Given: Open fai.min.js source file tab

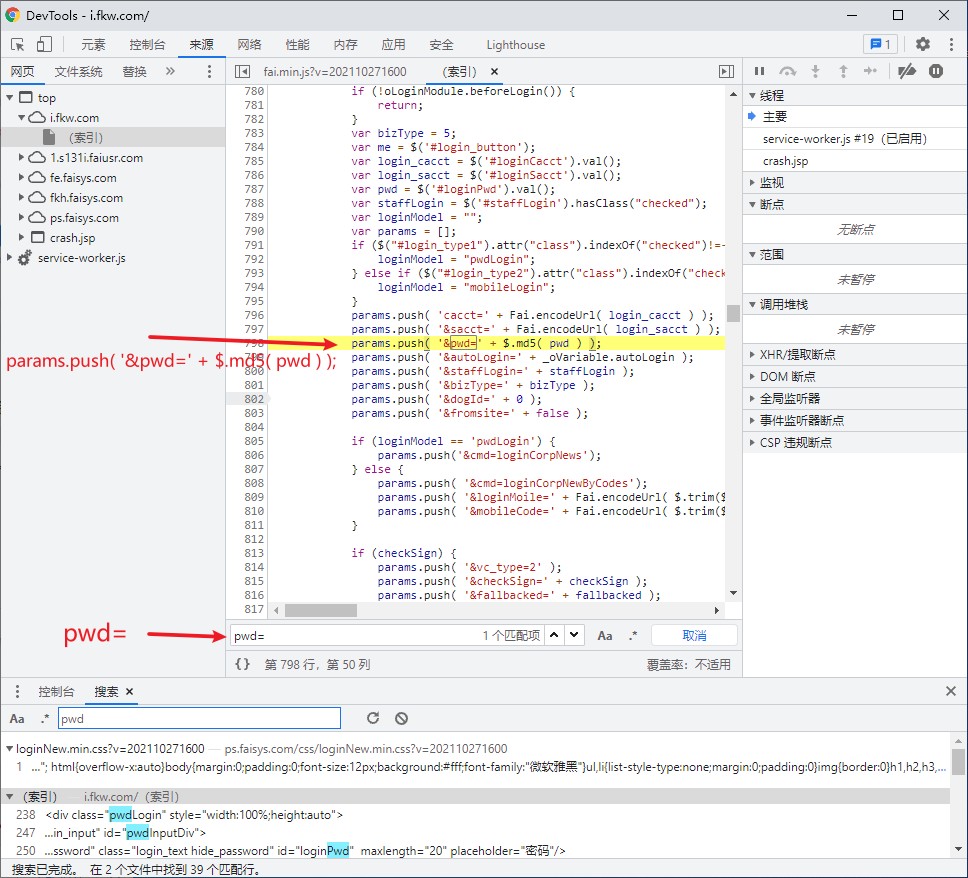Looking at the screenshot, I should click(335, 72).
